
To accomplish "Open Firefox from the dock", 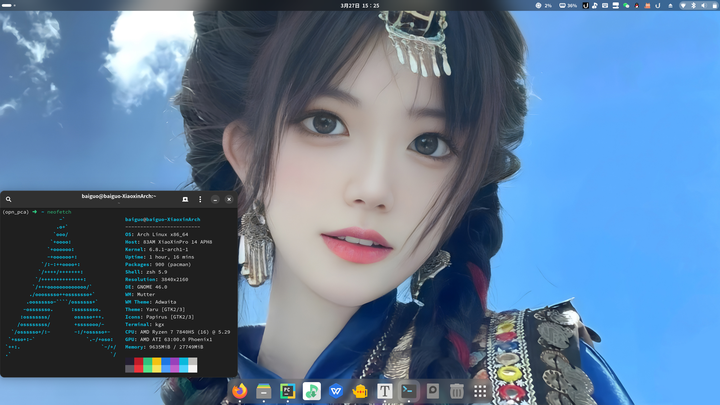I will point(239,391).
